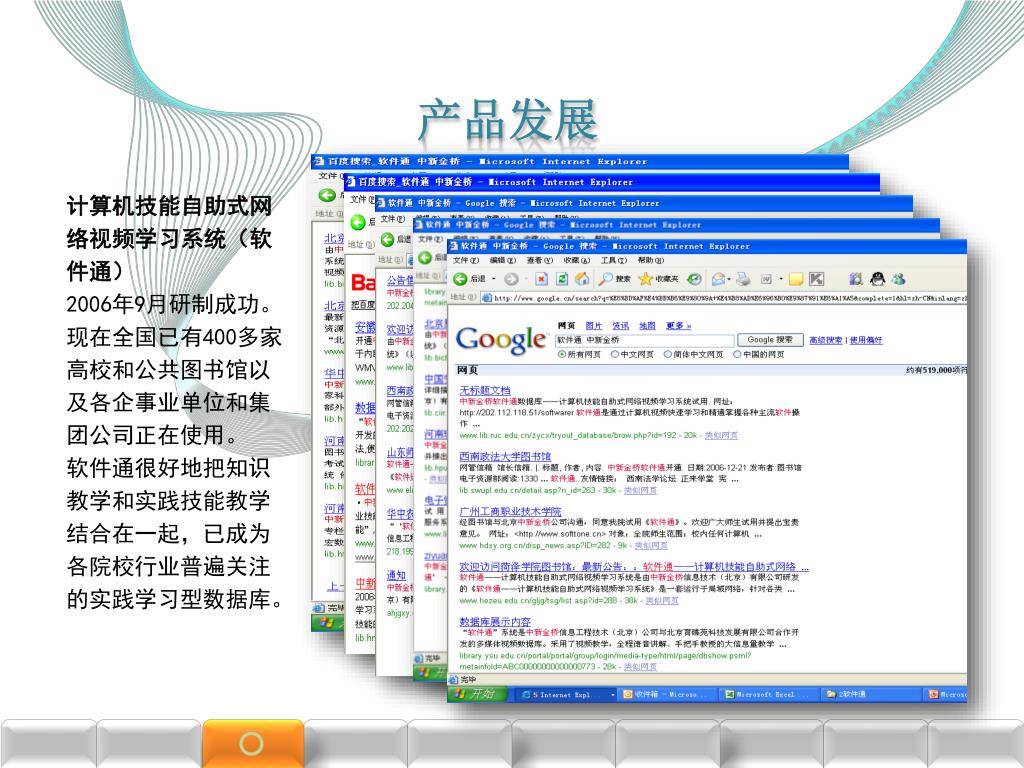
Task: Click the green Refresh icon
Action: pyautogui.click(x=562, y=279)
